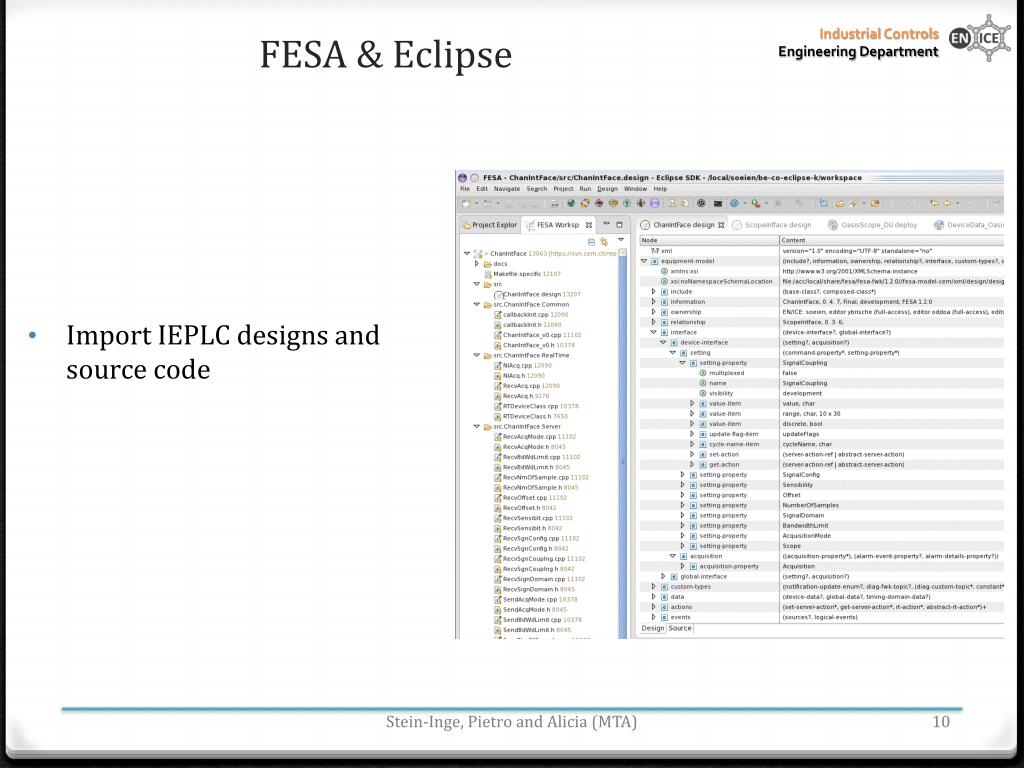Click the 'NumberOfSamples' content cell
Viewport: 1024px width, 768px height.
pyautogui.click(x=810, y=505)
